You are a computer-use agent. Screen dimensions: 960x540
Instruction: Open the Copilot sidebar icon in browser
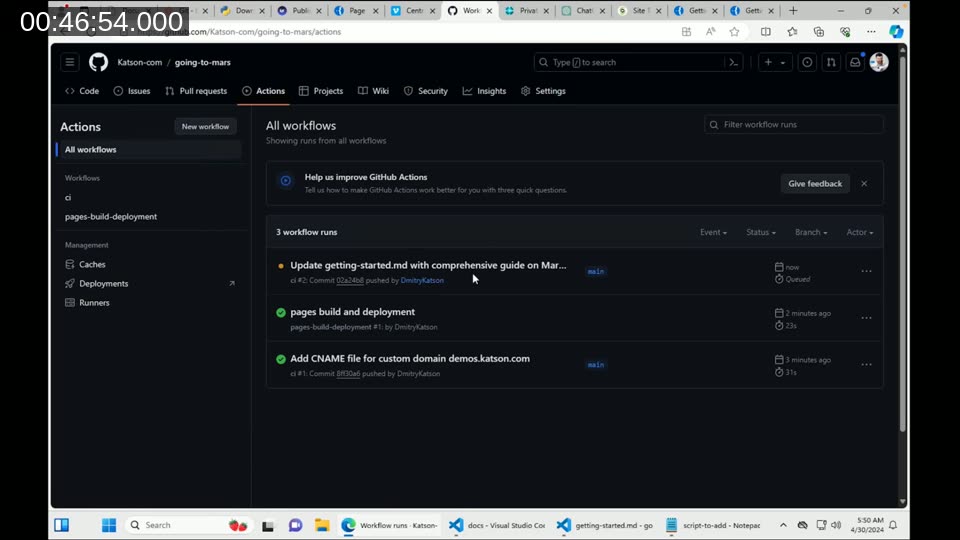click(896, 32)
